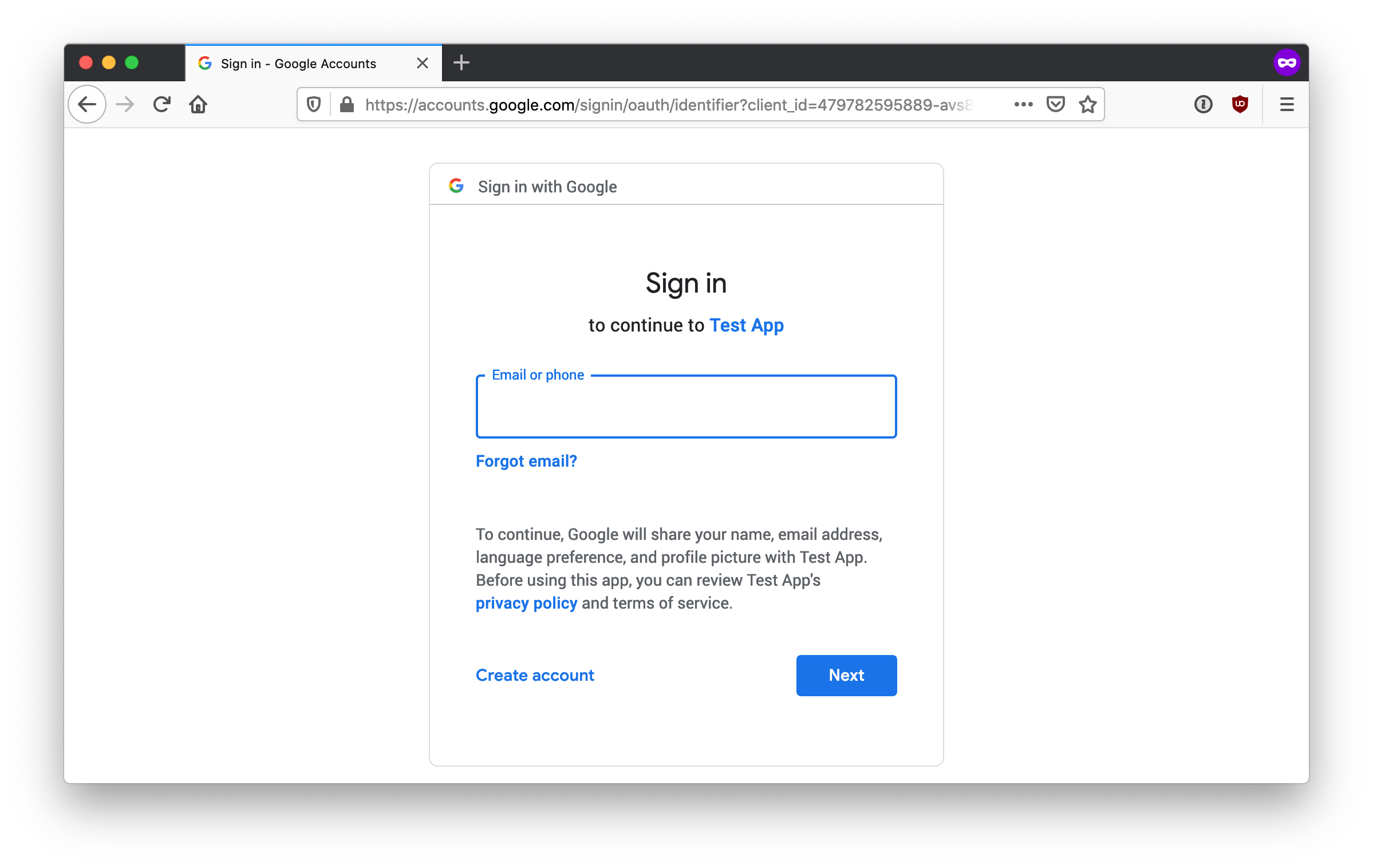The height and width of the screenshot is (868, 1373).
Task: Click the Email or phone input field
Action: tap(686, 406)
